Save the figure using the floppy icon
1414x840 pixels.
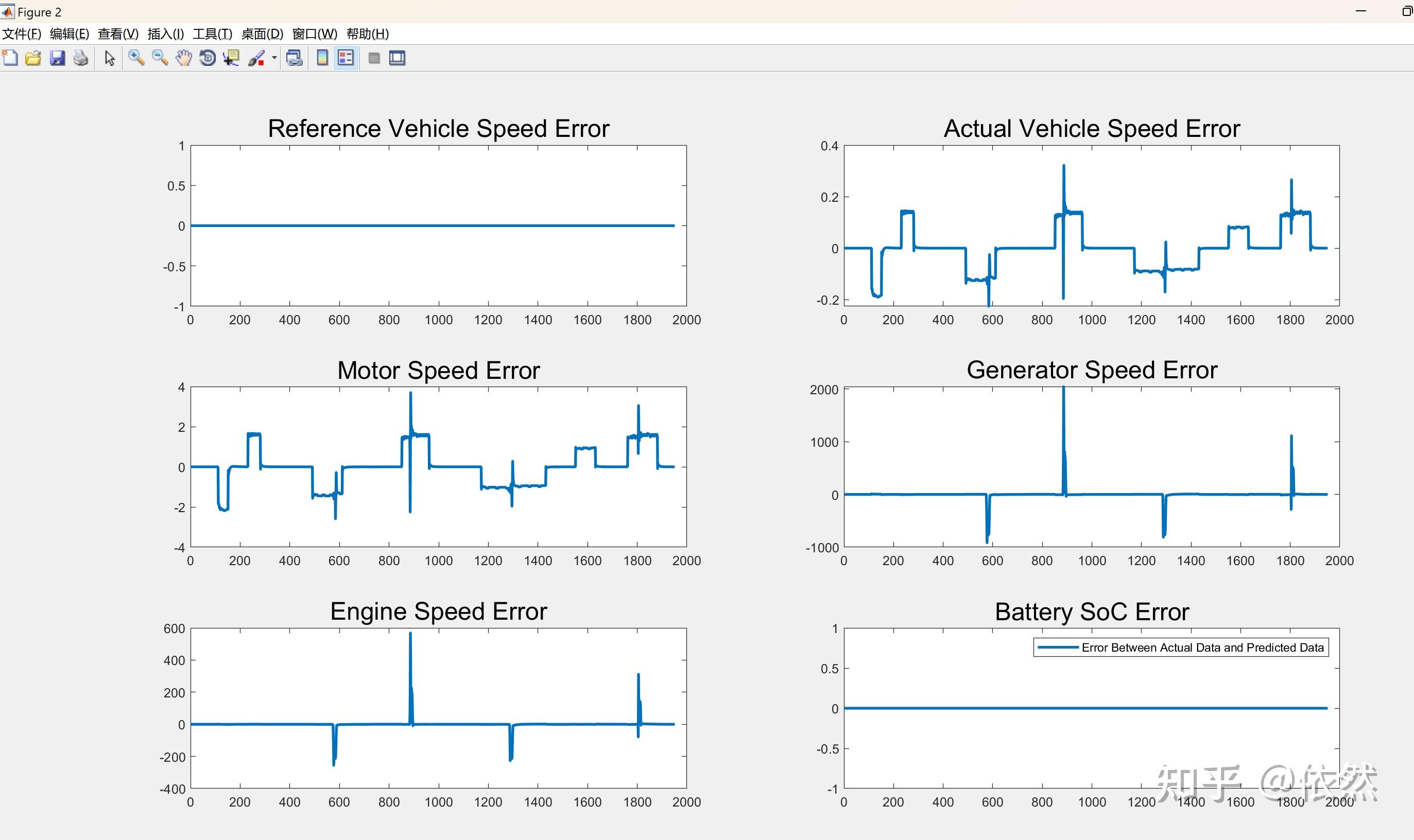pos(57,58)
